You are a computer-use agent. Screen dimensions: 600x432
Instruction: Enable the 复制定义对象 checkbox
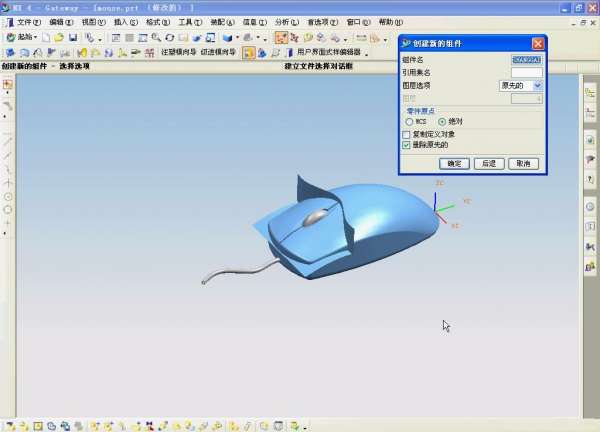coord(406,134)
